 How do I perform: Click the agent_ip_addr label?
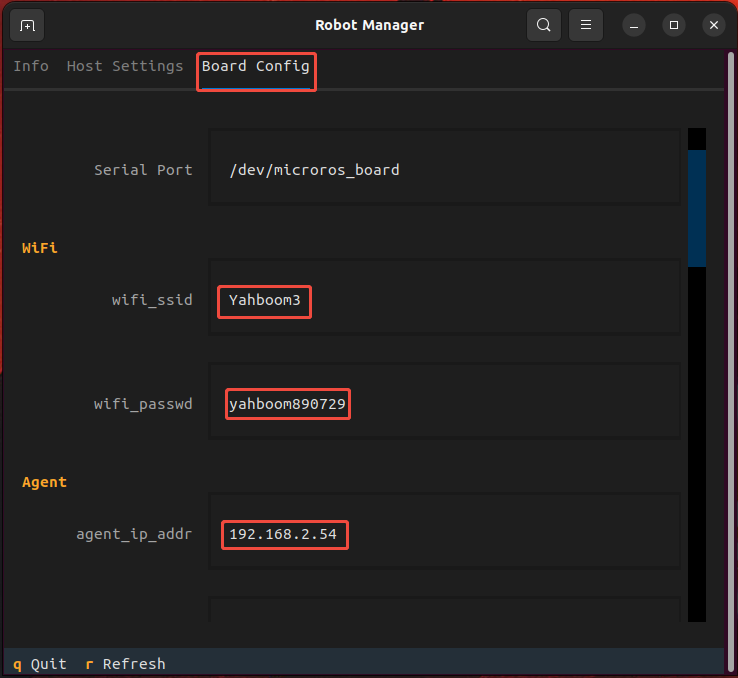134,534
